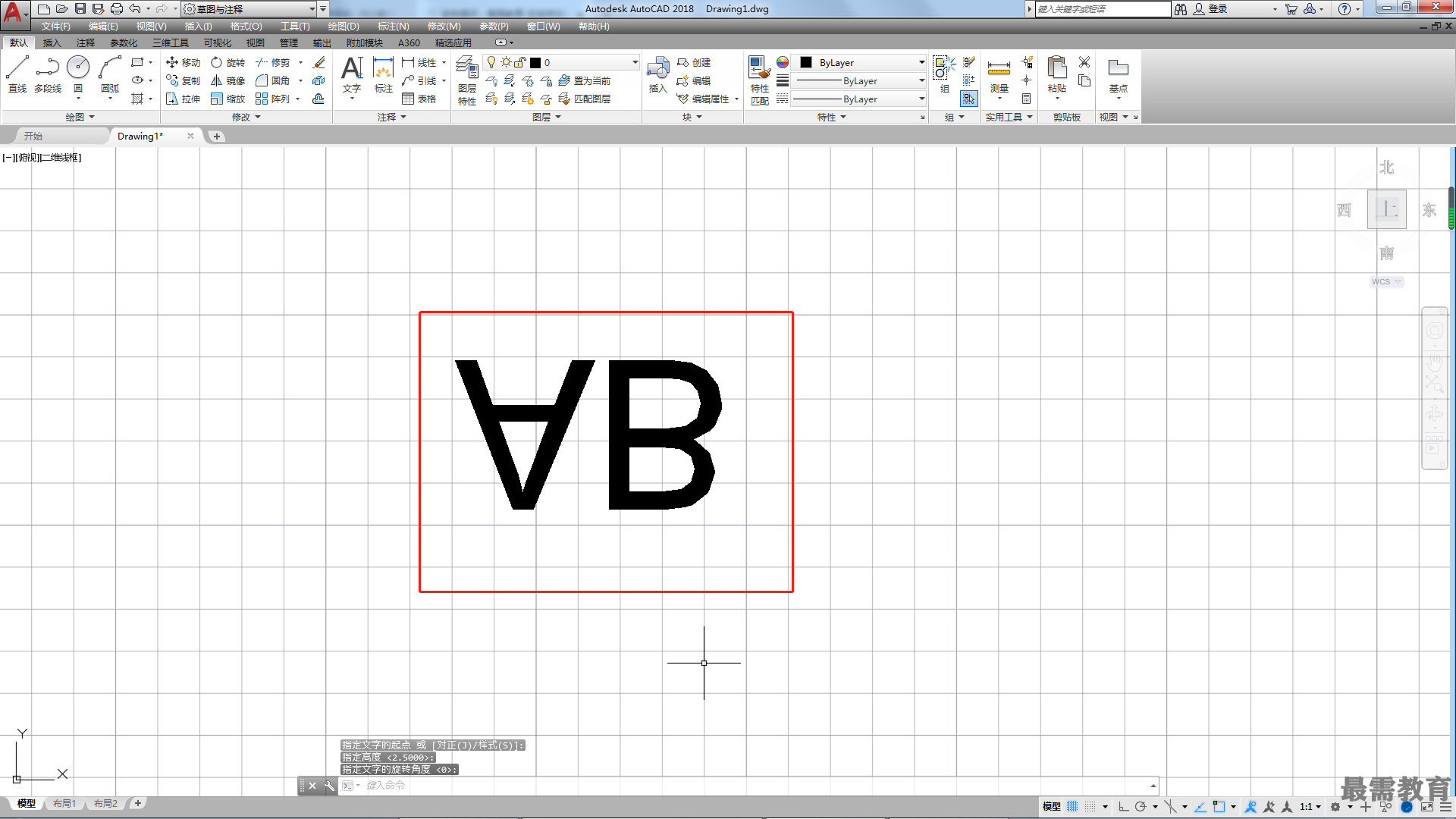
Task: Expand the 绘图 (Draw) panel
Action: (x=80, y=117)
